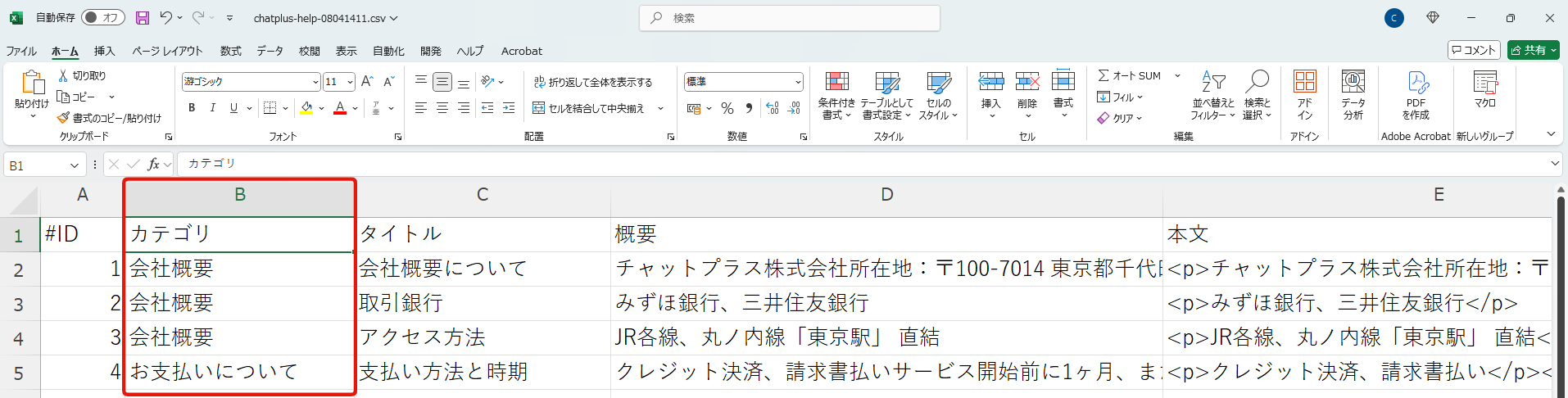This screenshot has height=398, width=1568.
Task: Open the ファイル menu tab
Action: pyautogui.click(x=21, y=51)
